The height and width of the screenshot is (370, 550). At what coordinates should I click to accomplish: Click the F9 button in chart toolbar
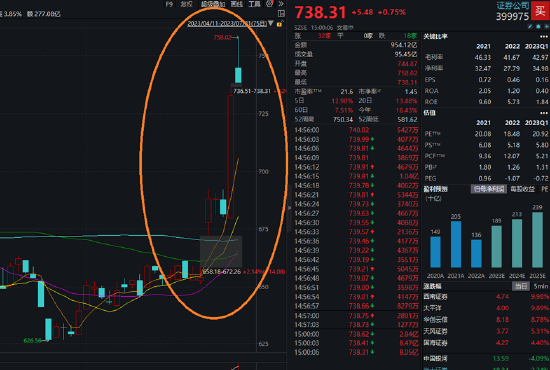(x=169, y=4)
